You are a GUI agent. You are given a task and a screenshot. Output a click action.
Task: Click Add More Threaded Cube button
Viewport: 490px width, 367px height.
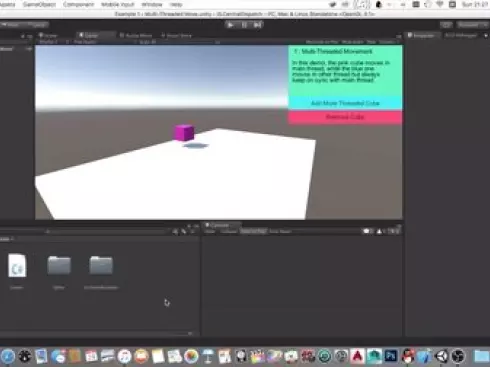tap(345, 103)
